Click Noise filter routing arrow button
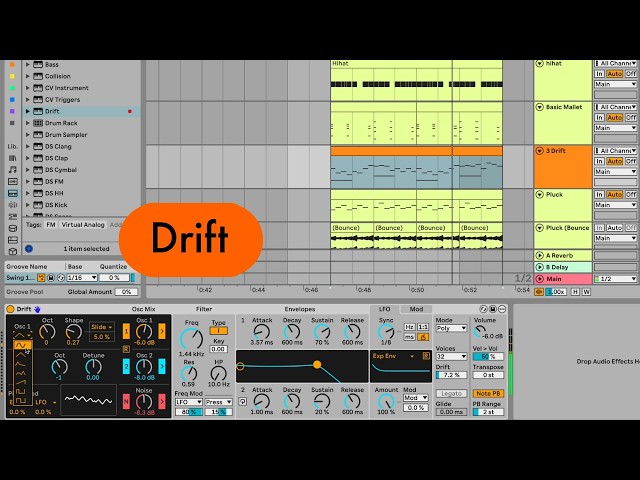 (162, 402)
